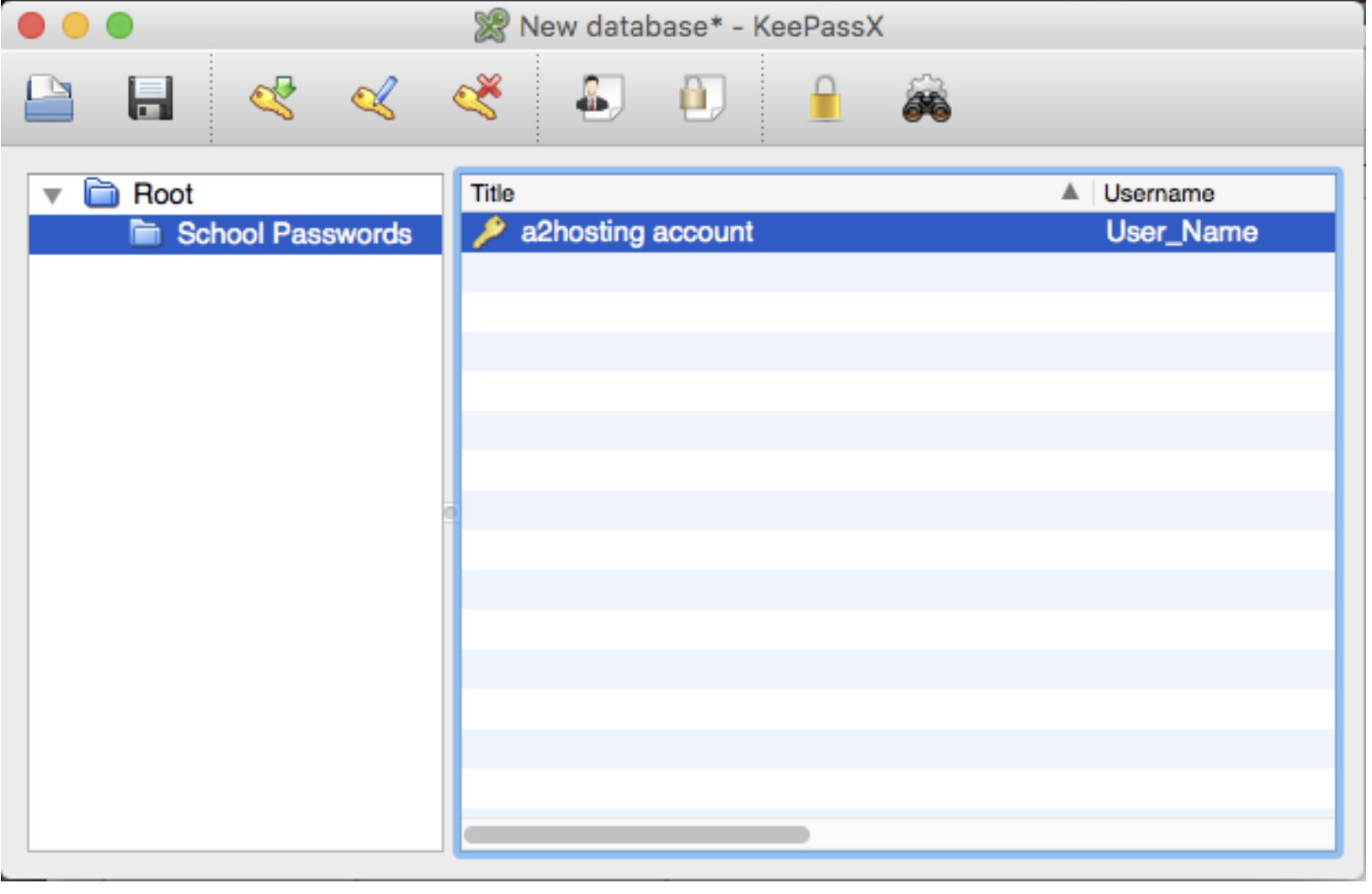
Task: Copy password to clipboard icon
Action: click(702, 98)
